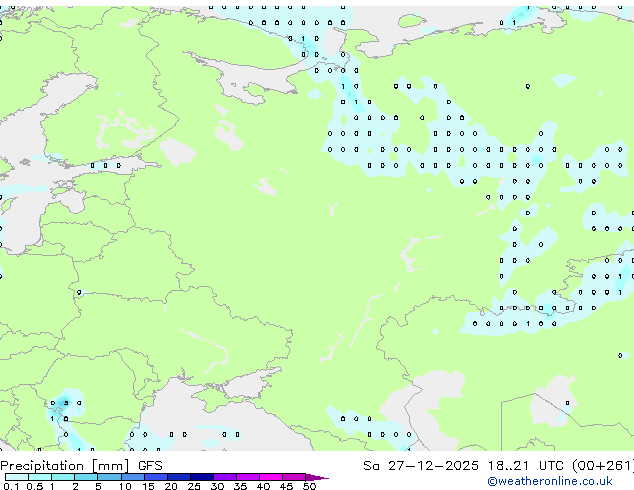The width and height of the screenshot is (634, 490).
Task: Pick the 25–30 mm dark navy legend box
Action: pos(202,477)
